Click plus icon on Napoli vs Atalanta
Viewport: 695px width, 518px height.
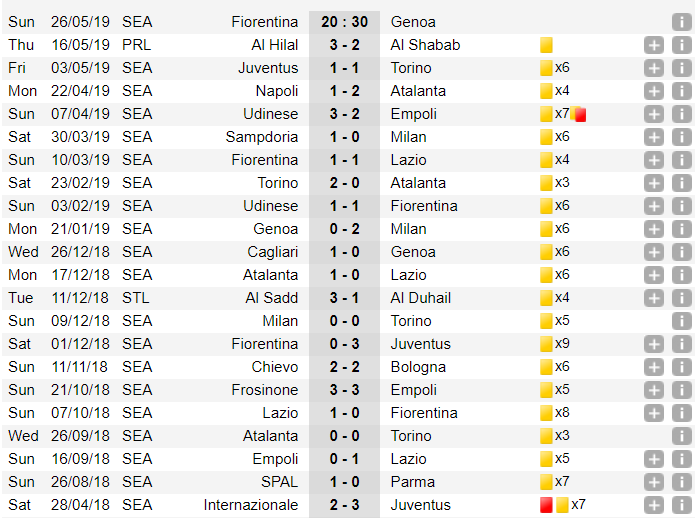654,91
